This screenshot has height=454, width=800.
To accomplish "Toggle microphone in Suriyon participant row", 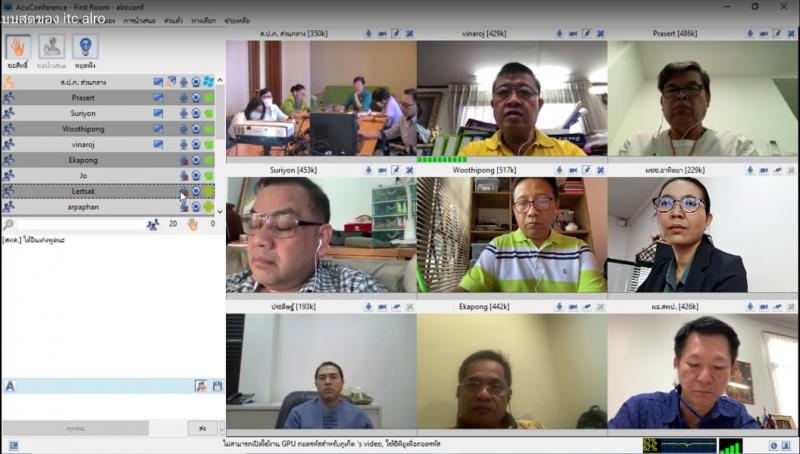I will coord(184,113).
